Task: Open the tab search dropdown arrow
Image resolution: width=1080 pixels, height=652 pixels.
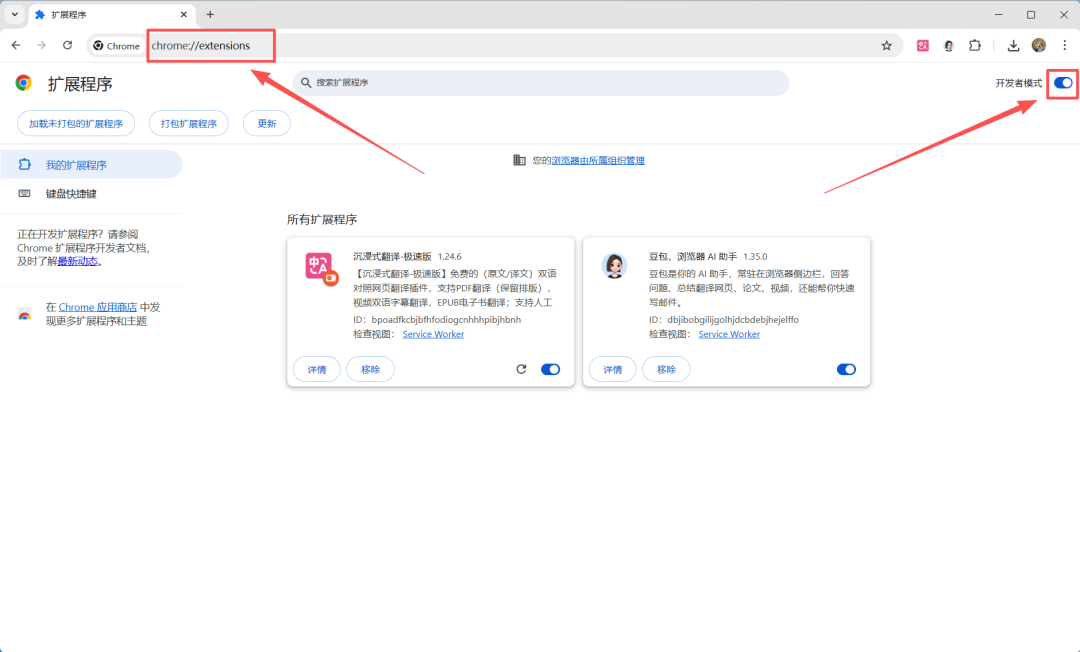Action: [14, 14]
